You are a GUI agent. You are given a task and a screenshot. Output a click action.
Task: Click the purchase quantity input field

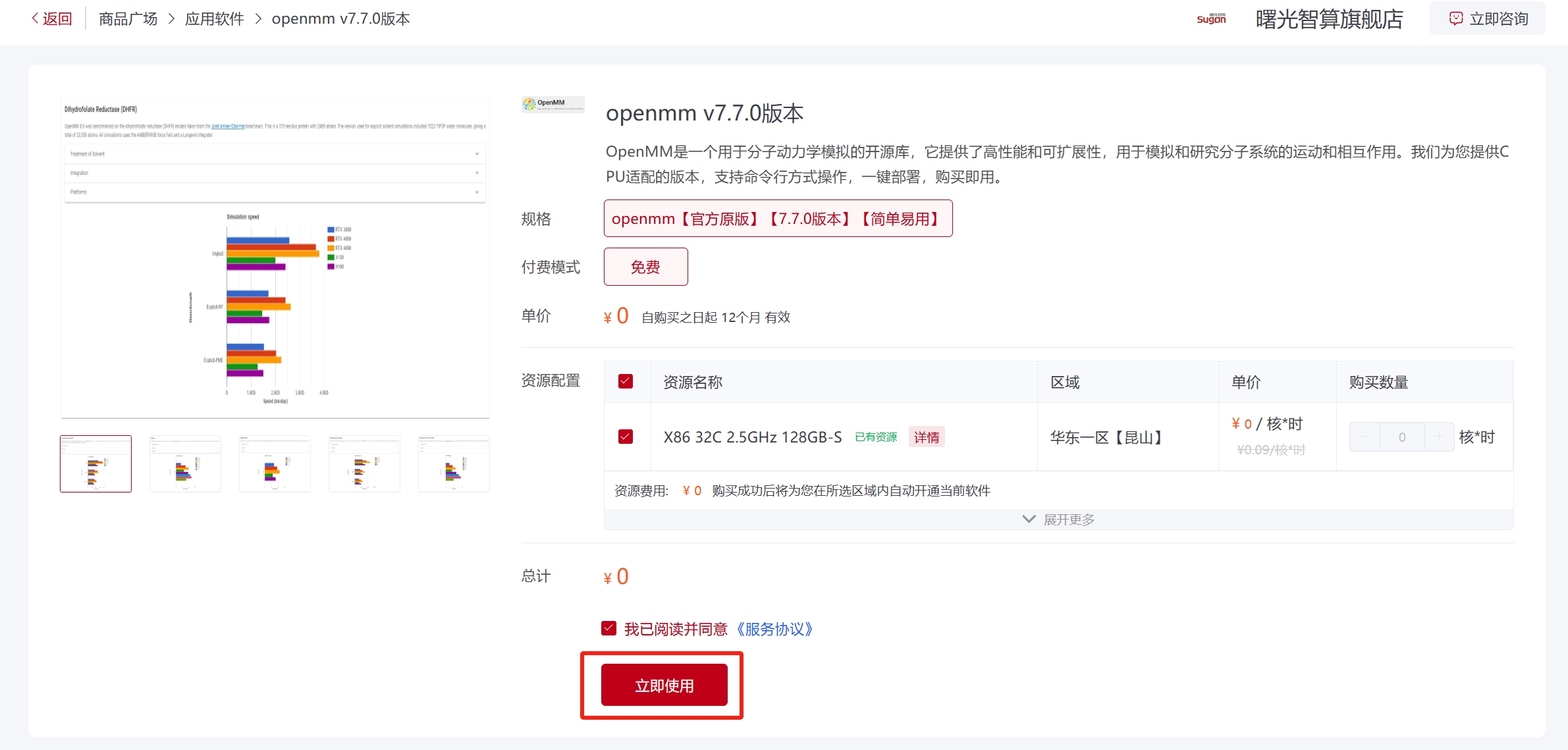coord(1401,437)
